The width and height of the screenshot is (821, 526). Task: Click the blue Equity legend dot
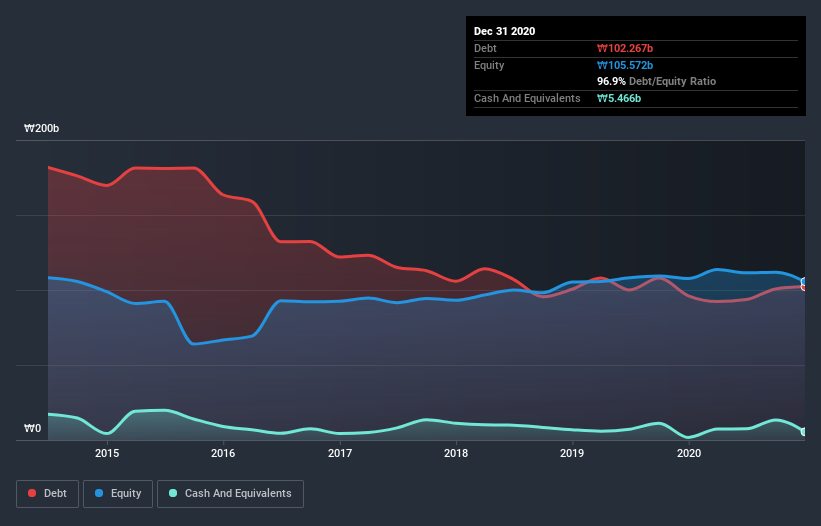99,493
